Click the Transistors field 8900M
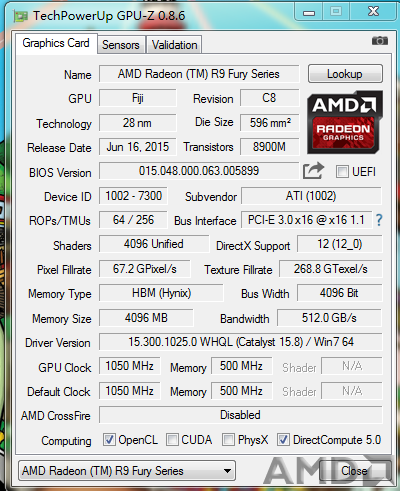The image size is (400, 491). (270, 147)
